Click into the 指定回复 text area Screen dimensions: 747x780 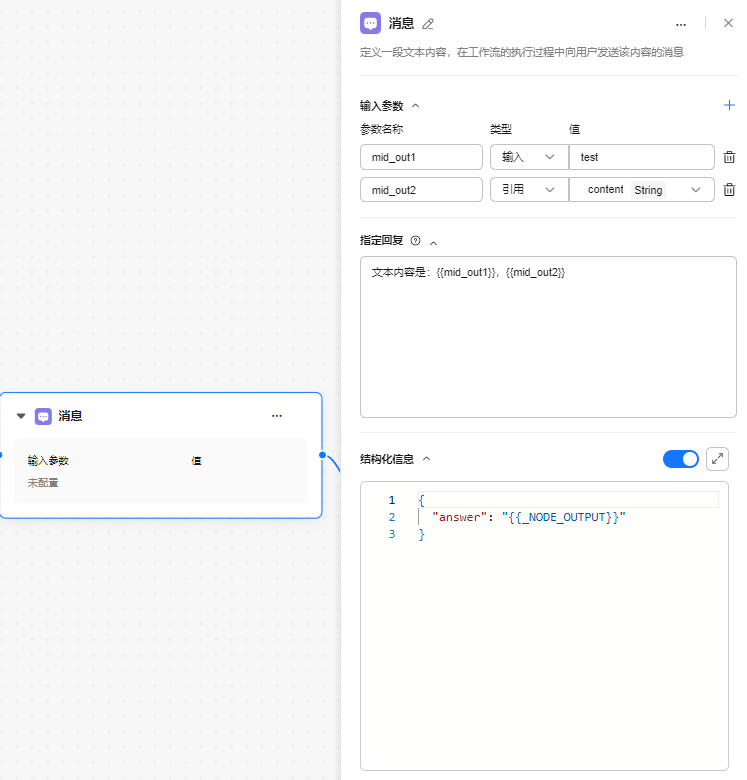click(547, 340)
